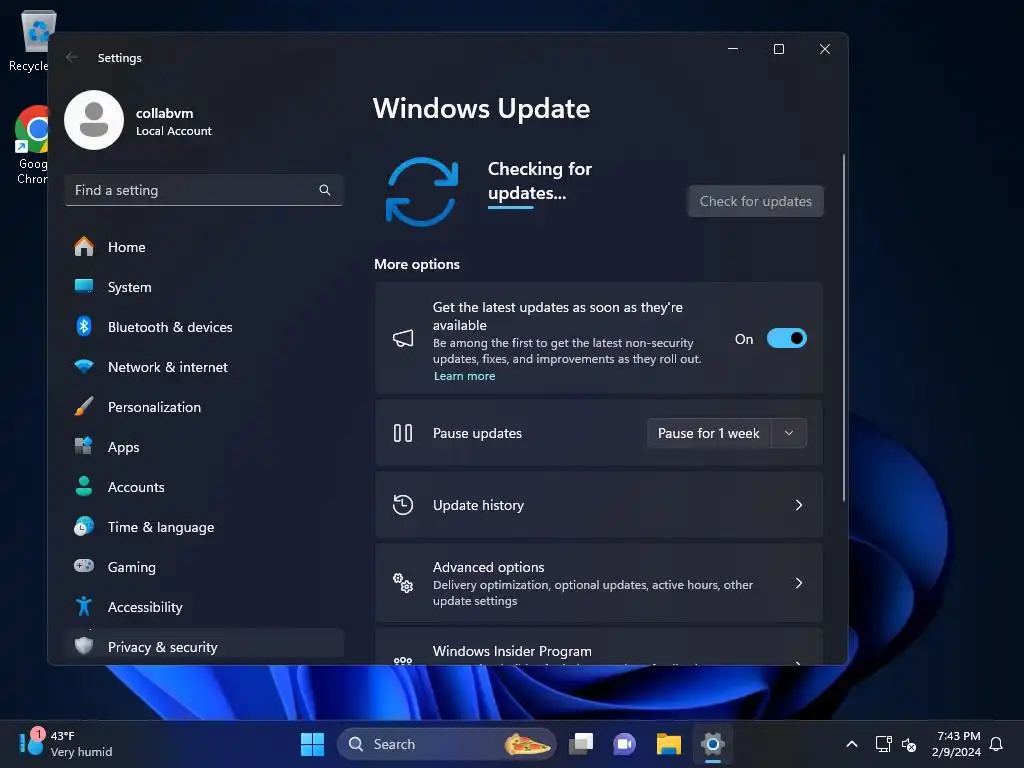Click the Accessibility figure icon
The height and width of the screenshot is (768, 1024).
click(84, 607)
